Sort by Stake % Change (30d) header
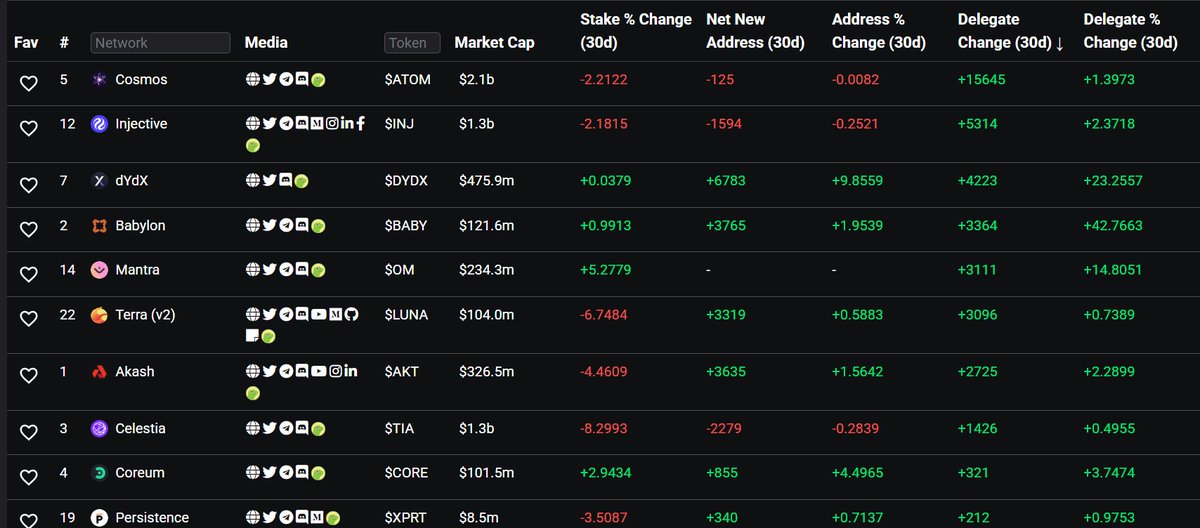The width and height of the screenshot is (1200, 528). (635, 31)
